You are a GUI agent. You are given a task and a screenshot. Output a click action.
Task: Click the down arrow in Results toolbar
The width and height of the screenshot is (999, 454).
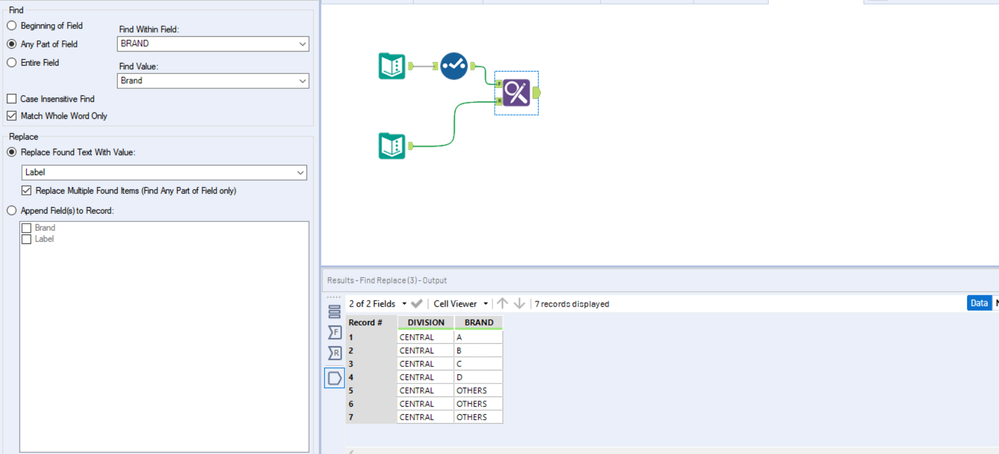tap(519, 304)
